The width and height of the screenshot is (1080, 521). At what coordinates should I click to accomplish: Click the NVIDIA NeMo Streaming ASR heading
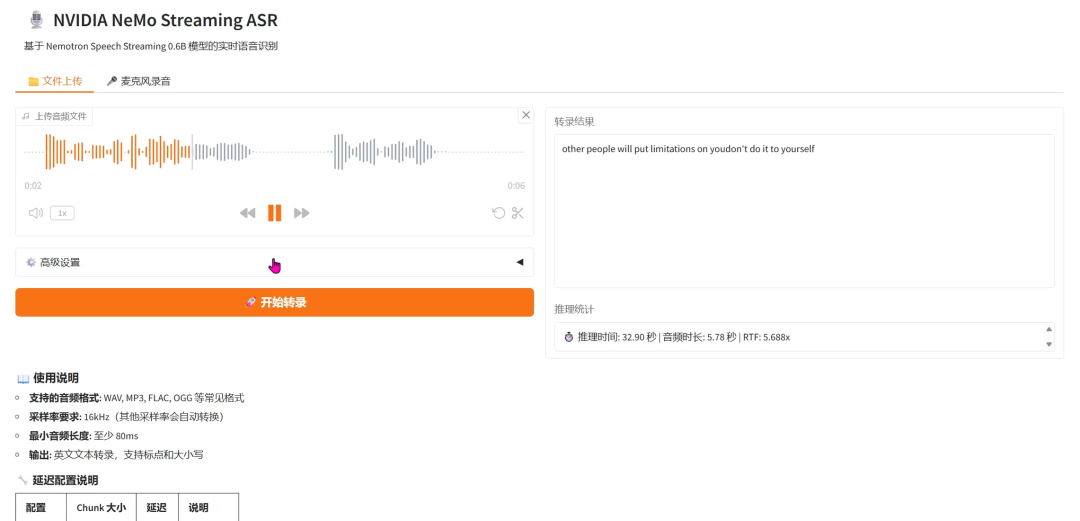165,20
